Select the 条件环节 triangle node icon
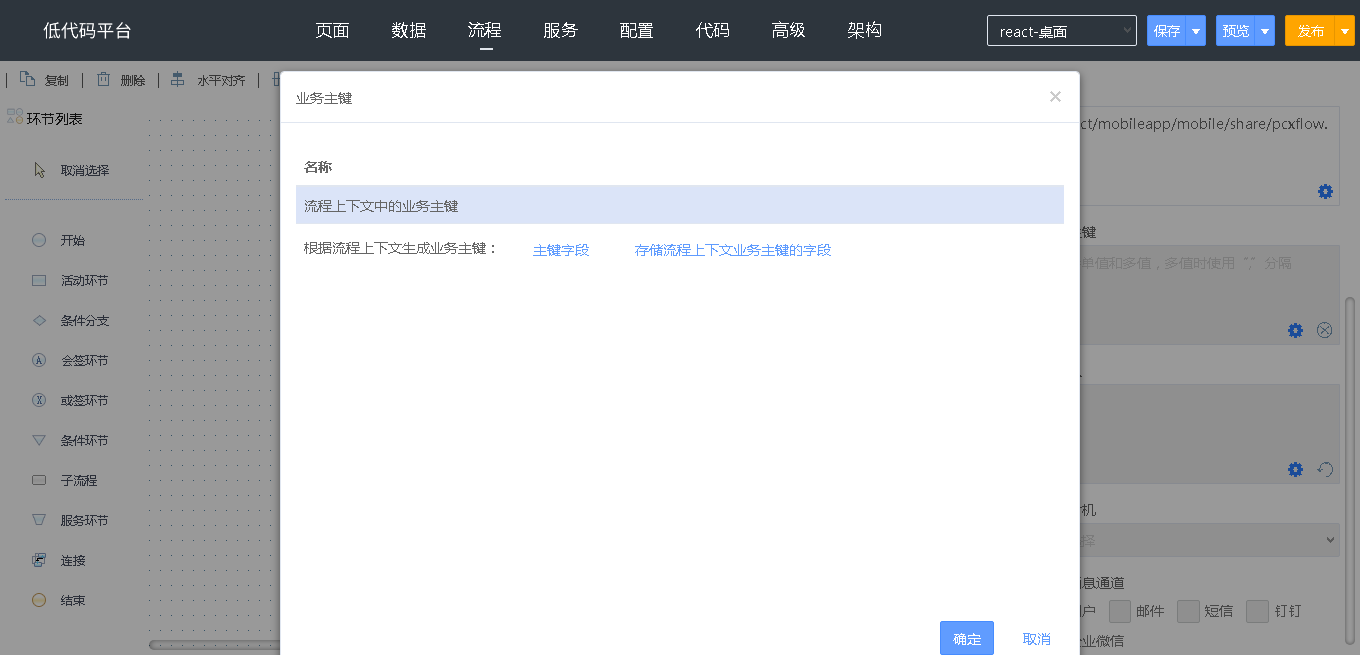1360x655 pixels. (x=39, y=440)
